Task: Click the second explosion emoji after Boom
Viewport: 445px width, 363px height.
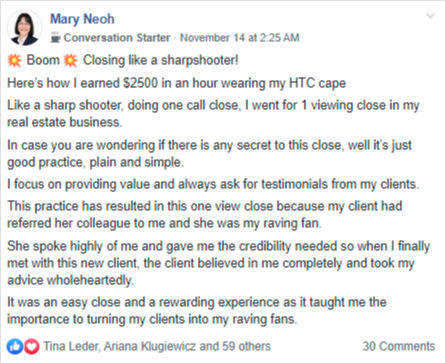Action: pyautogui.click(x=70, y=61)
